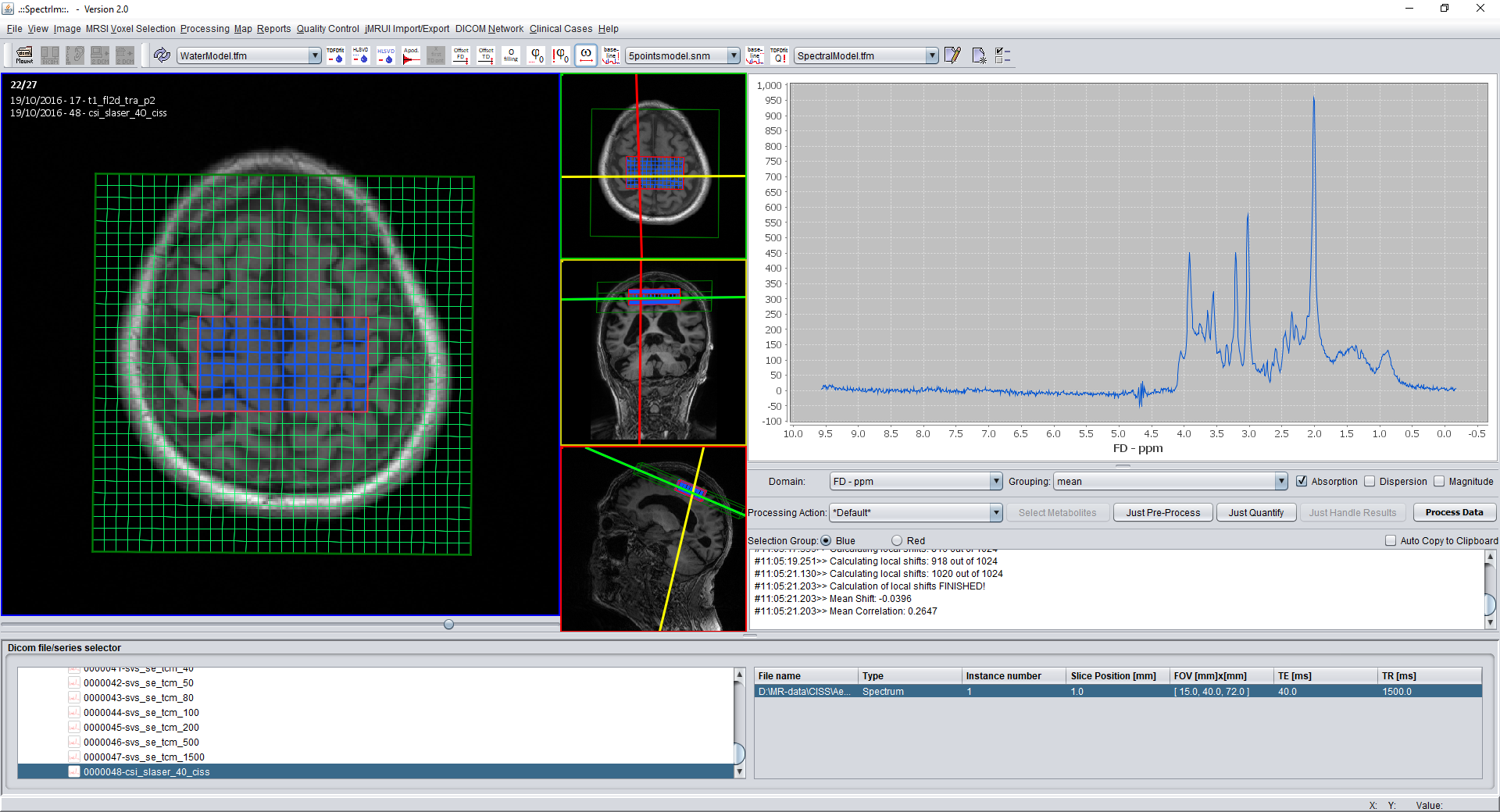Select series 0000045-svs_se_tcm_200

pos(141,727)
